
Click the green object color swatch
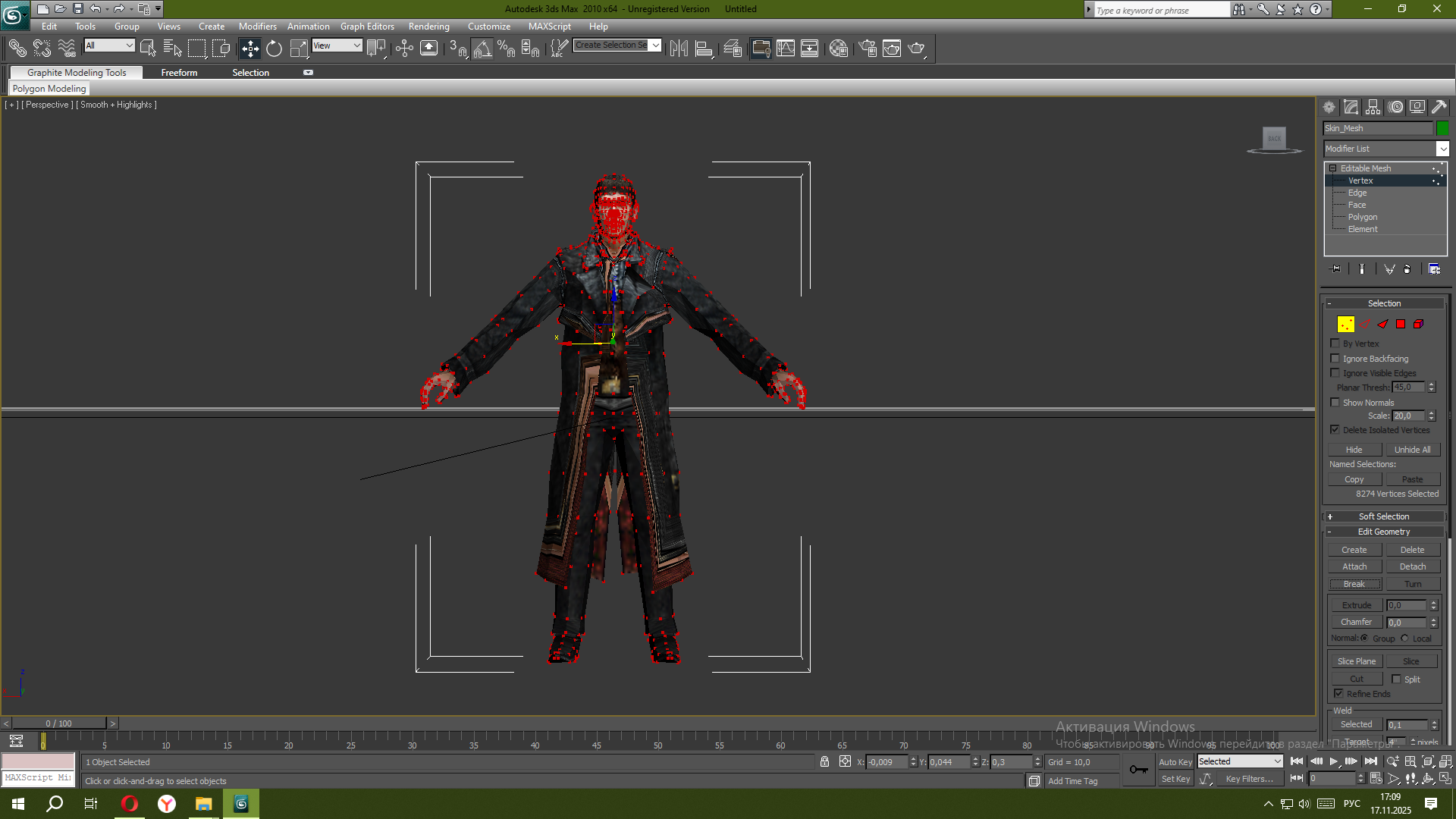click(1442, 128)
